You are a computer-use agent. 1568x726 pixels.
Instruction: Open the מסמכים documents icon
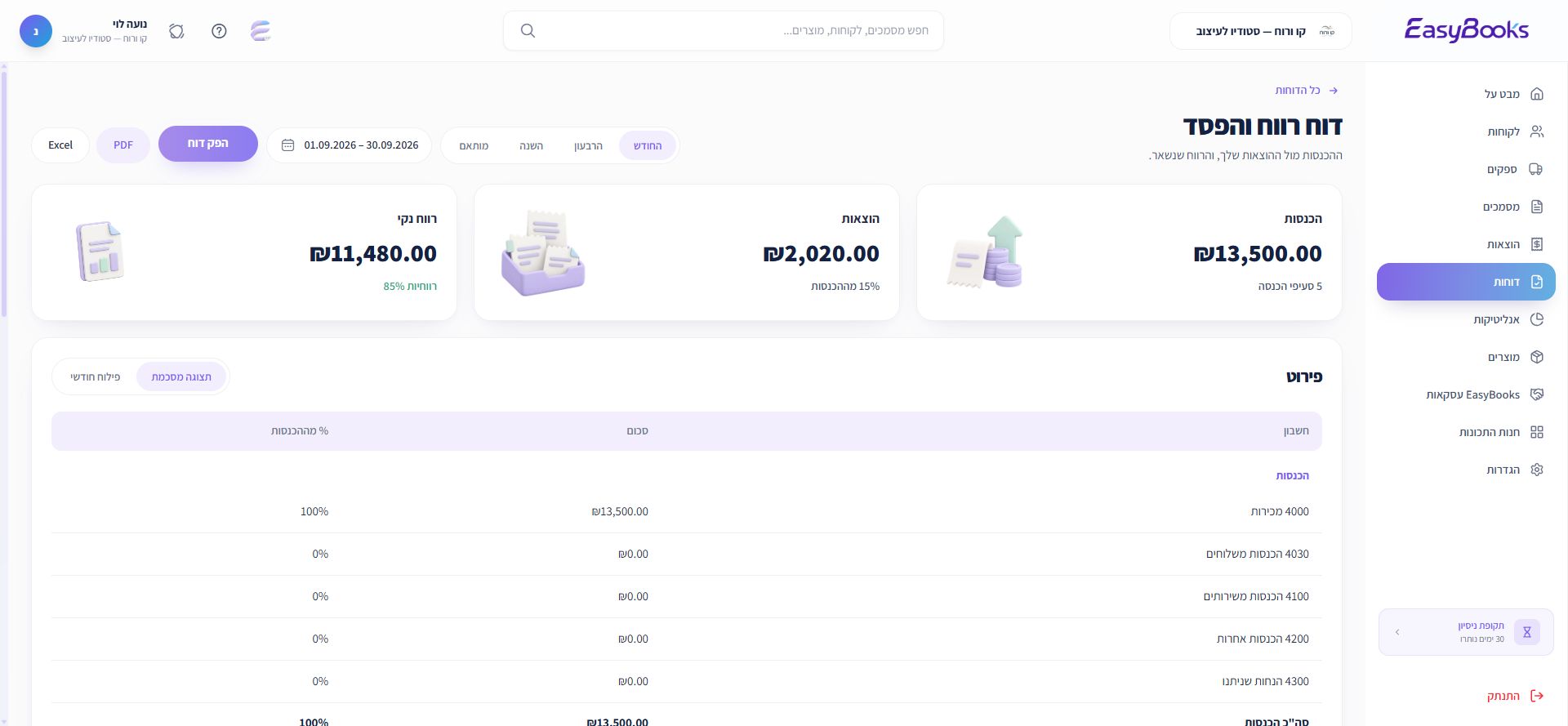coord(1536,207)
